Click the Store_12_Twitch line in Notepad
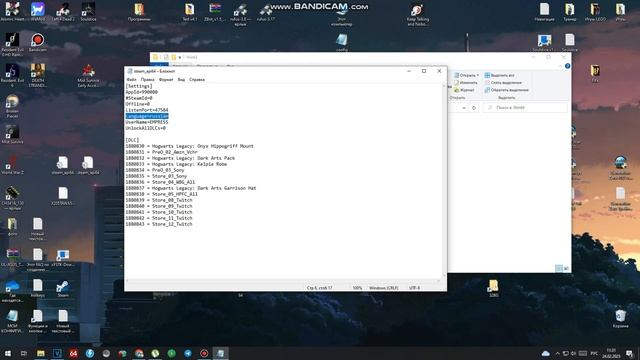640x360 pixels. point(159,224)
